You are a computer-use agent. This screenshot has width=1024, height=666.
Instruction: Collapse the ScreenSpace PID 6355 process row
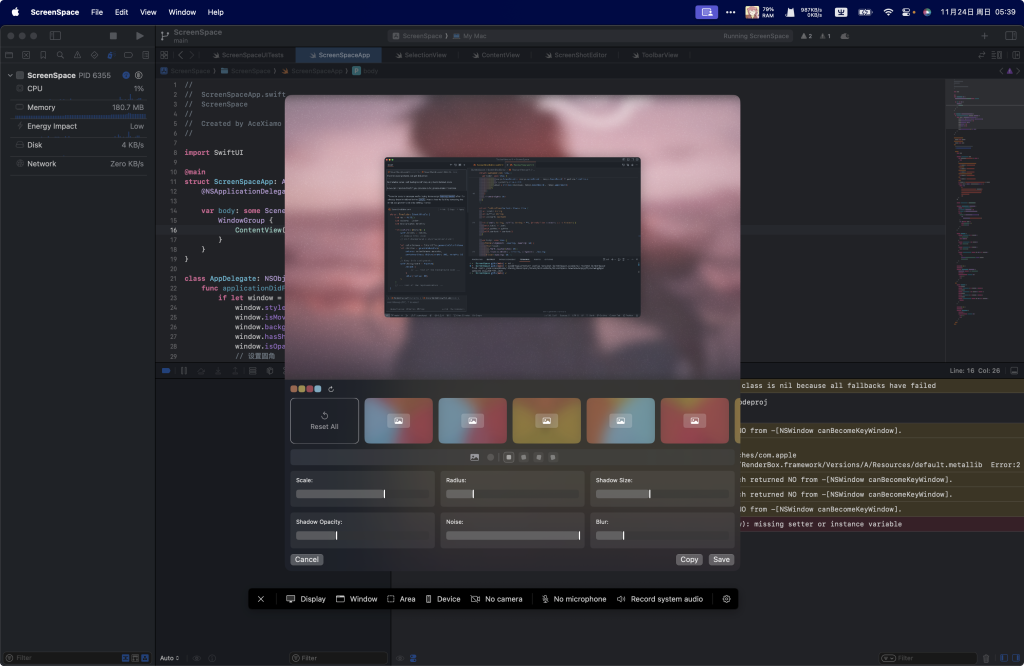pyautogui.click(x=10, y=75)
